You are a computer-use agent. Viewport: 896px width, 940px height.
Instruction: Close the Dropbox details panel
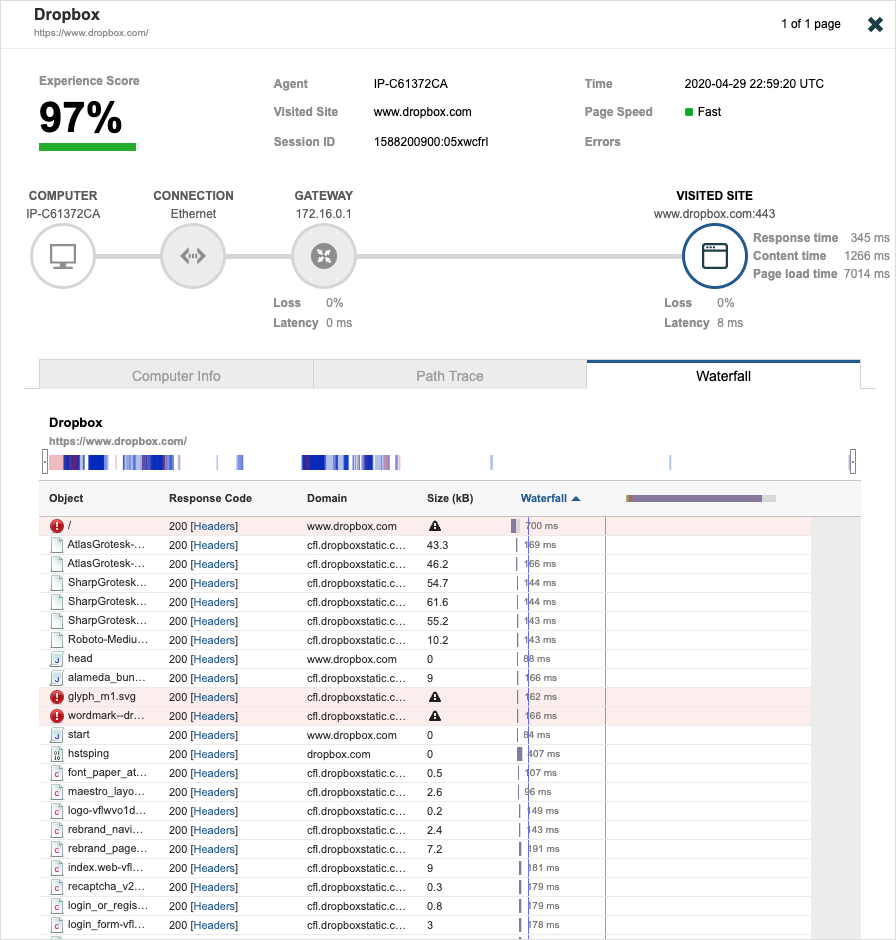[875, 25]
